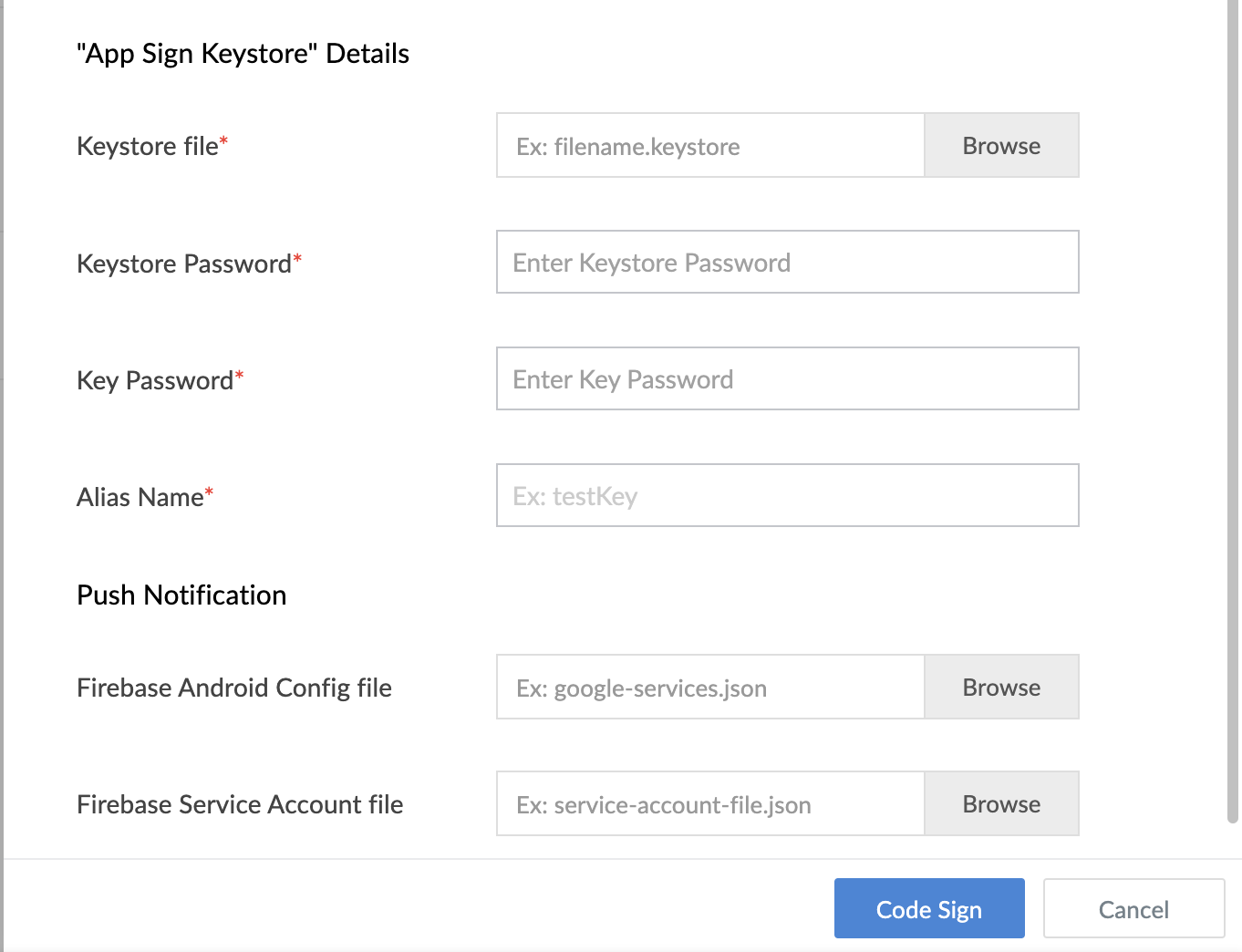
Task: Browse for Firebase Android Config file
Action: [x=1001, y=688]
